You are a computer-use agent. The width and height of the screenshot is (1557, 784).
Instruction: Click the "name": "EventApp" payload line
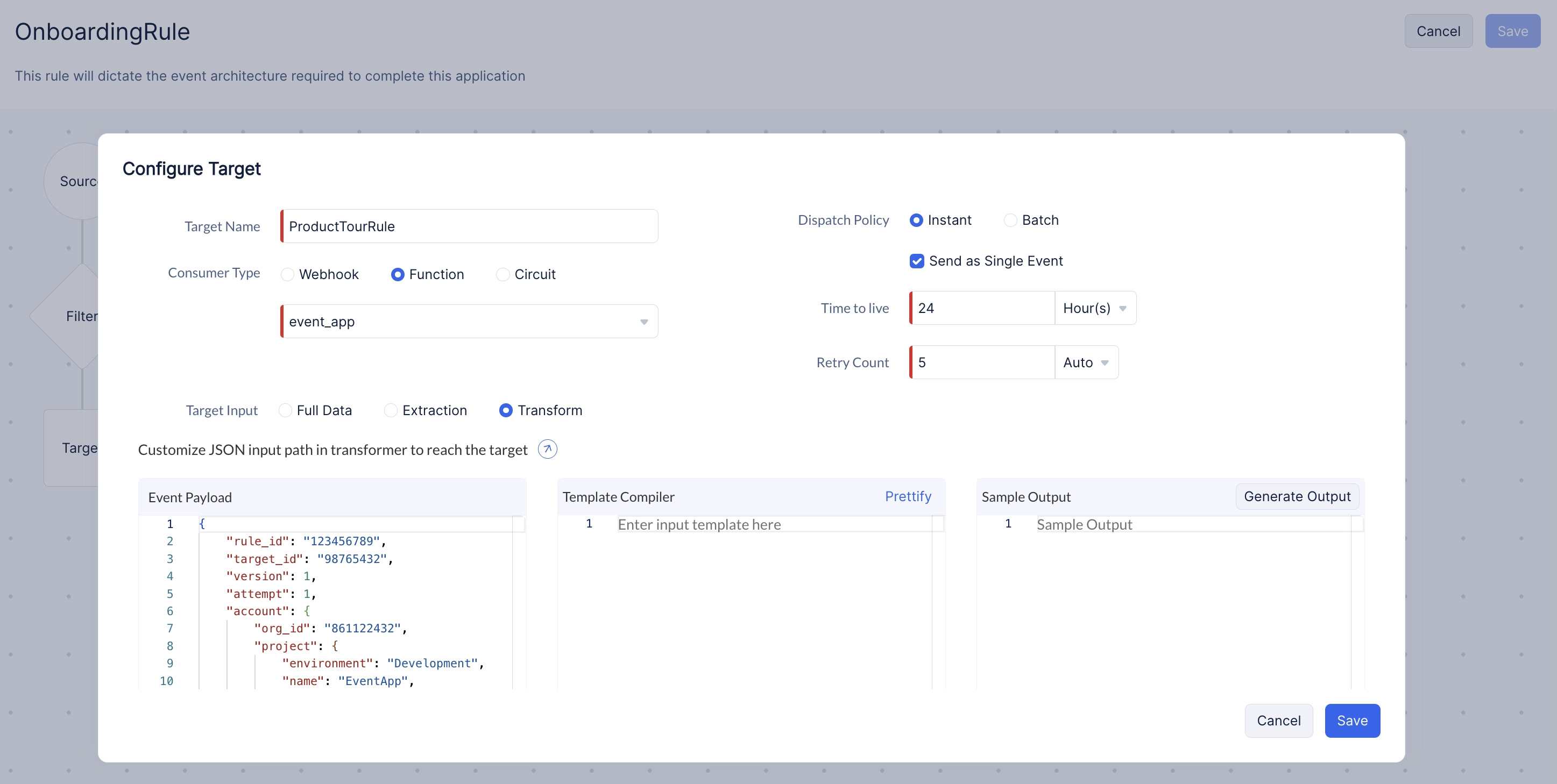348,681
